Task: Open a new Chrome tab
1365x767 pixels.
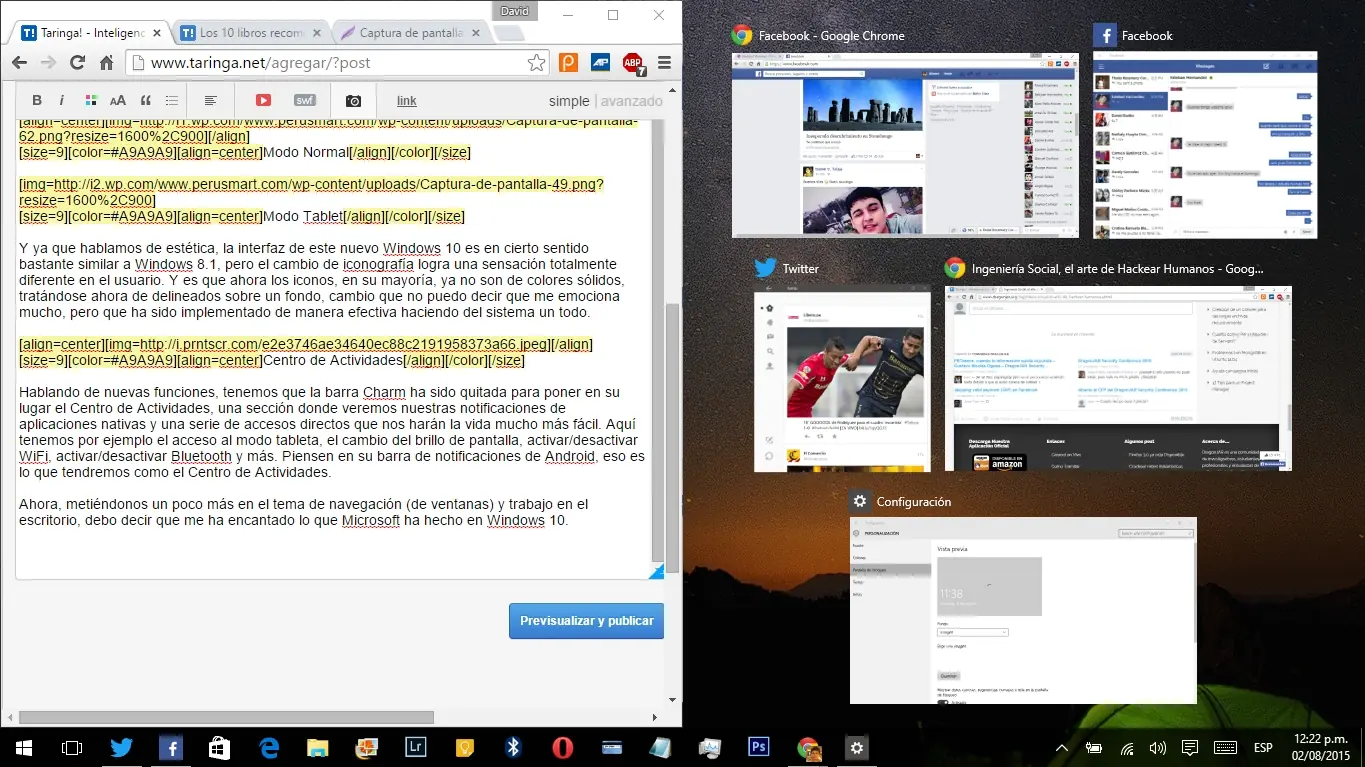Action: tap(508, 33)
